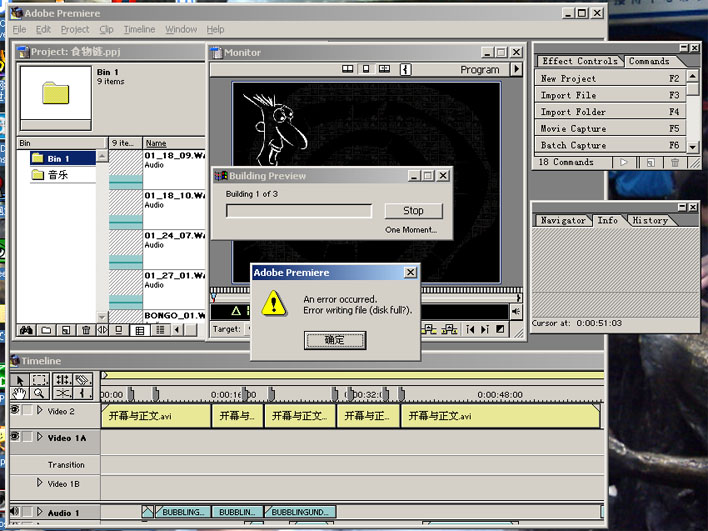Open the Timeline menu

140,29
